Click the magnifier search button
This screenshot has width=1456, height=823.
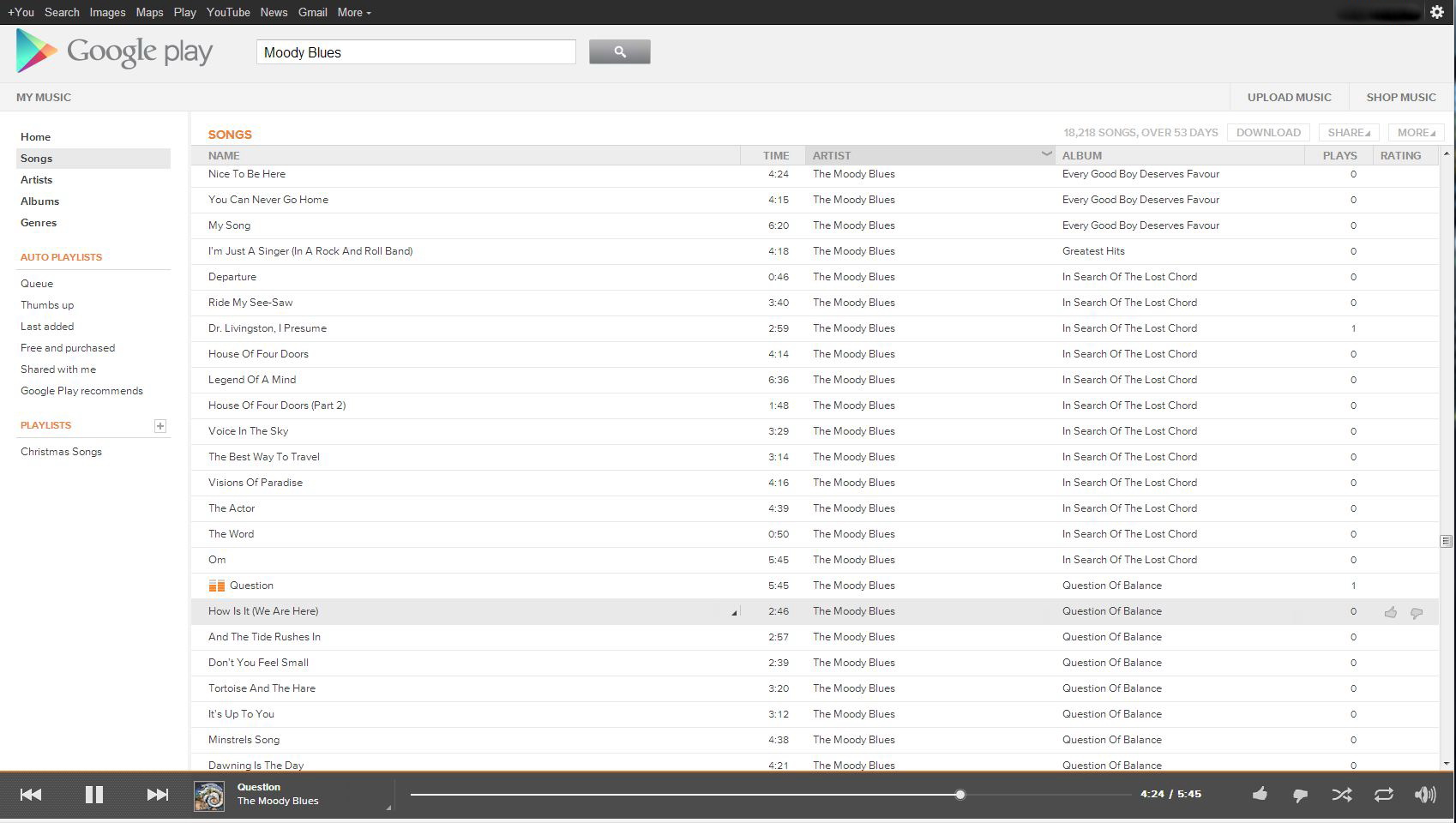click(619, 52)
